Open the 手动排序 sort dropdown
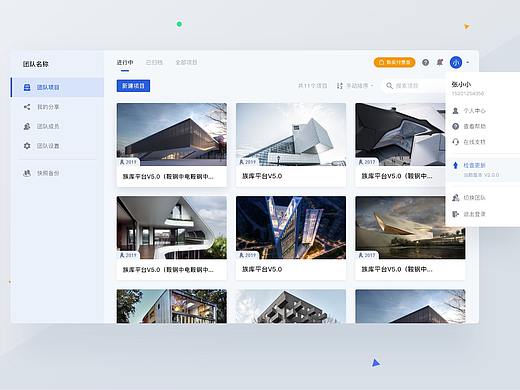 [355, 86]
